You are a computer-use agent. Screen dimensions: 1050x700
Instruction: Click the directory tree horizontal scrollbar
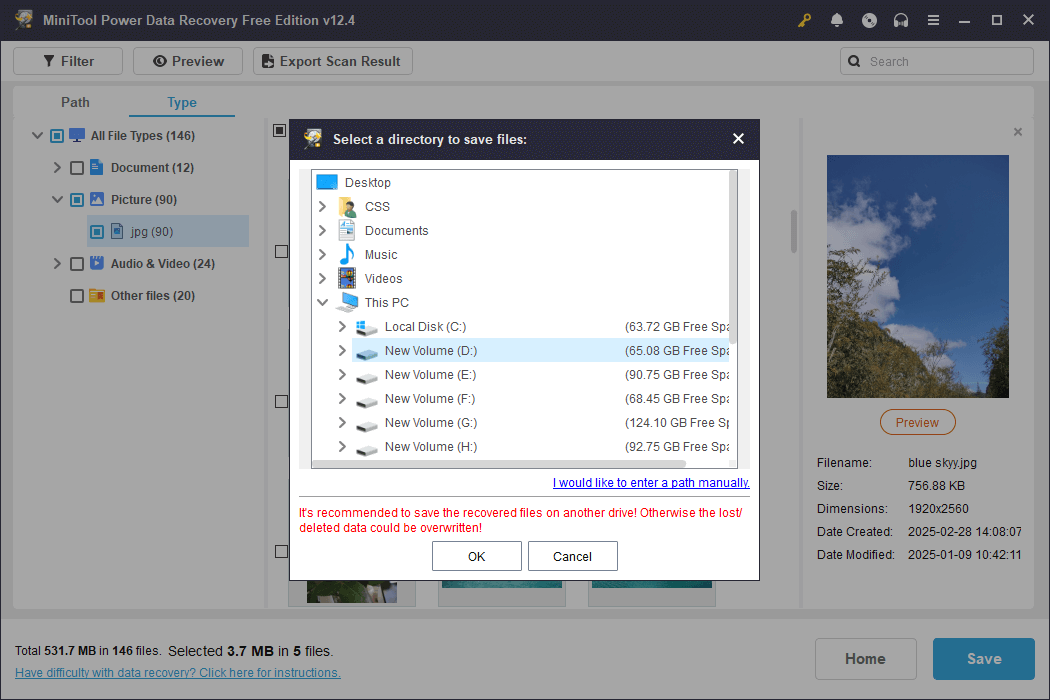click(x=500, y=464)
